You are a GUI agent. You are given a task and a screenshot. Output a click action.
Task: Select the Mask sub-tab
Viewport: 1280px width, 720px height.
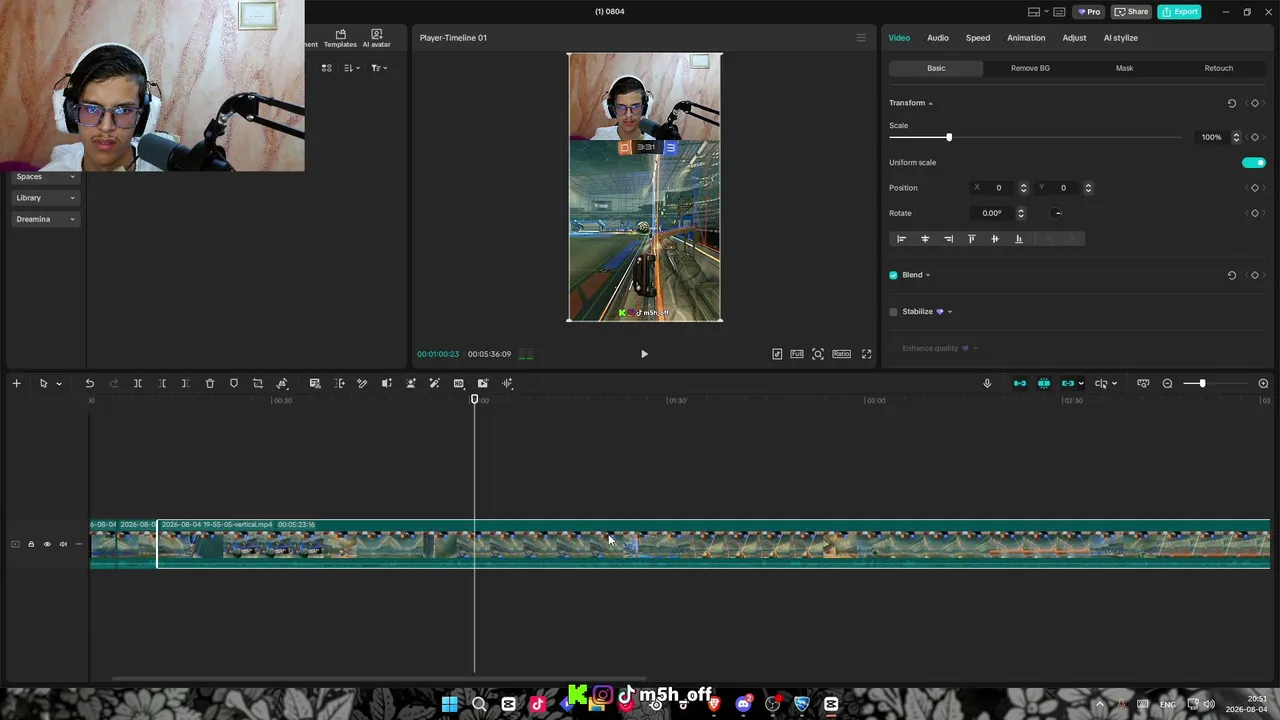pyautogui.click(x=1124, y=68)
